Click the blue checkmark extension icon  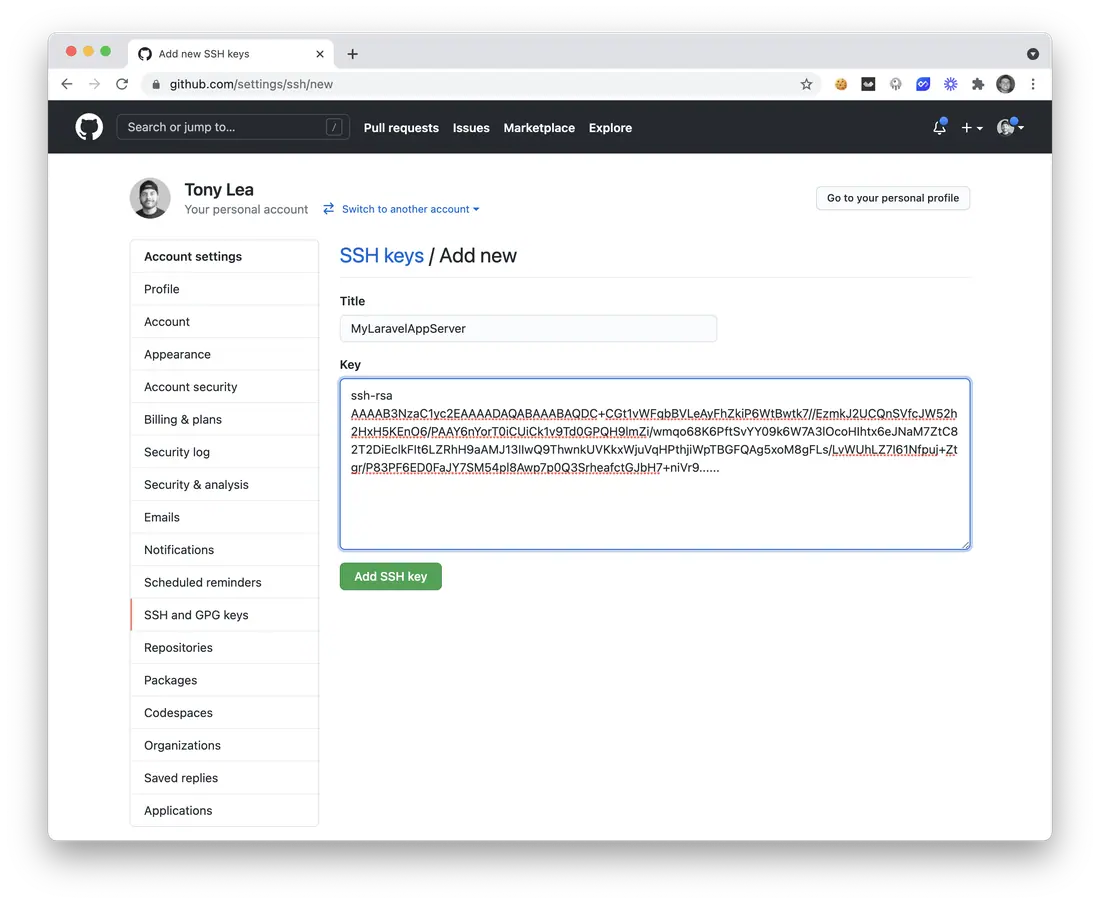click(x=923, y=84)
